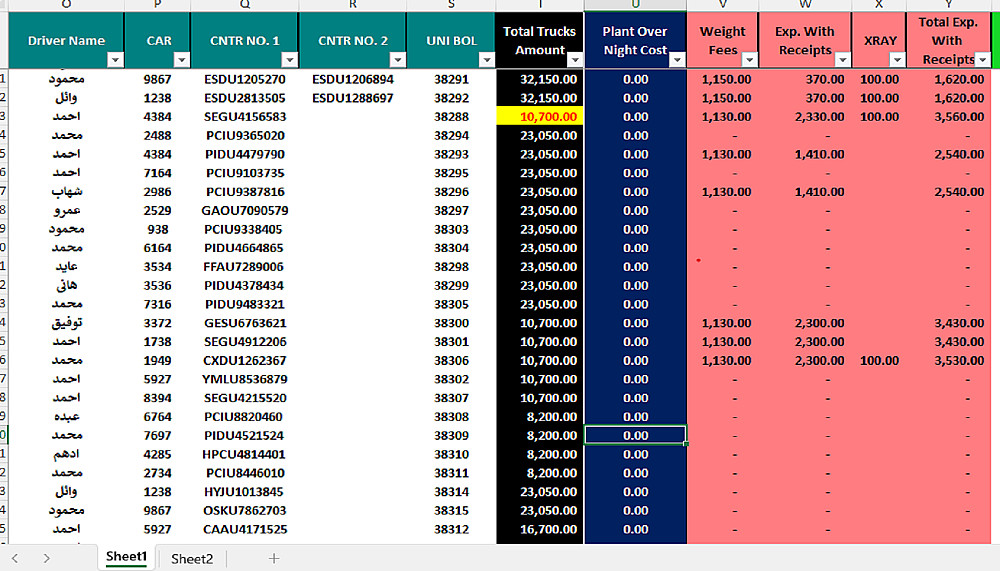Open the Weight Fees filter dropdown

[x=749, y=60]
